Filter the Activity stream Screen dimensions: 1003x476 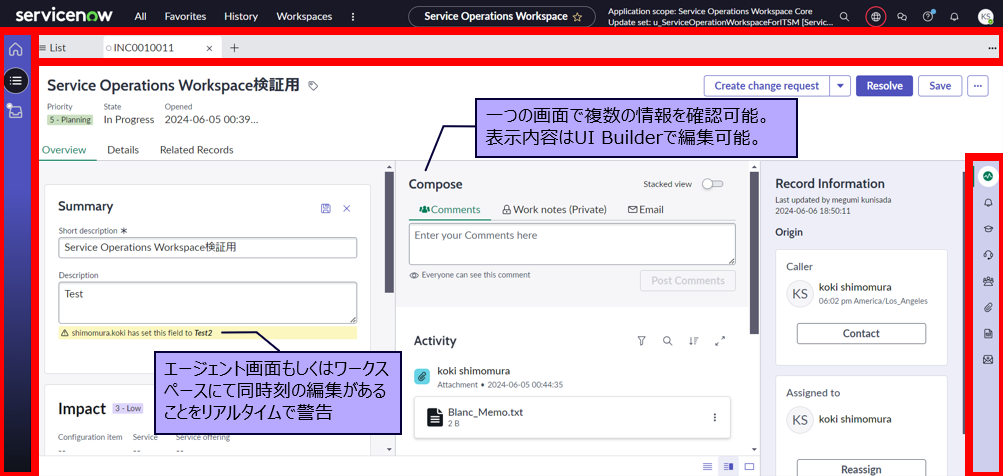(642, 341)
